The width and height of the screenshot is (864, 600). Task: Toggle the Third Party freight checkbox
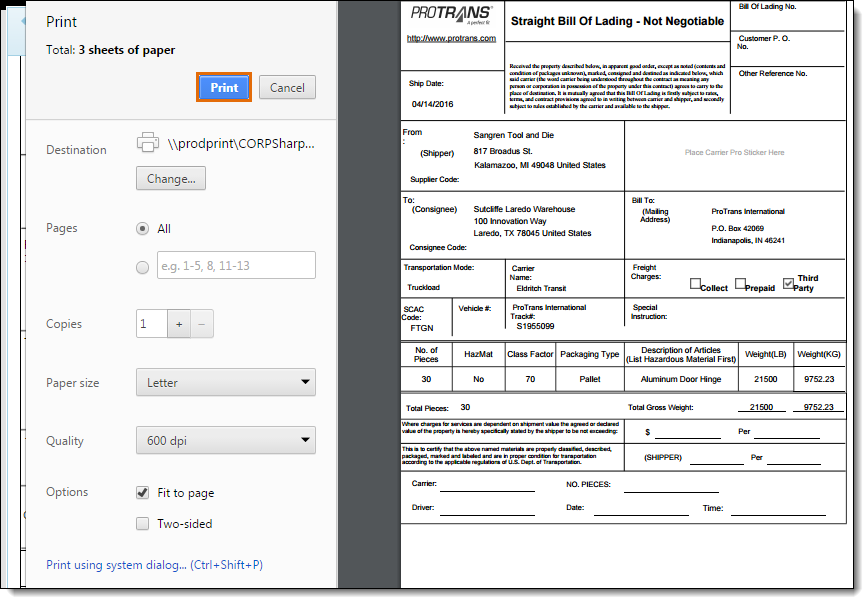click(789, 283)
